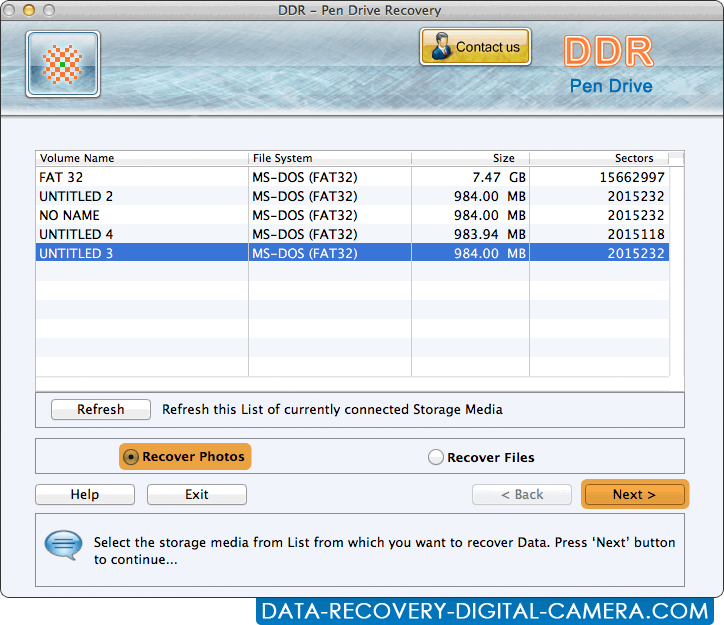The width and height of the screenshot is (724, 625).
Task: Click the Refresh button
Action: [101, 409]
